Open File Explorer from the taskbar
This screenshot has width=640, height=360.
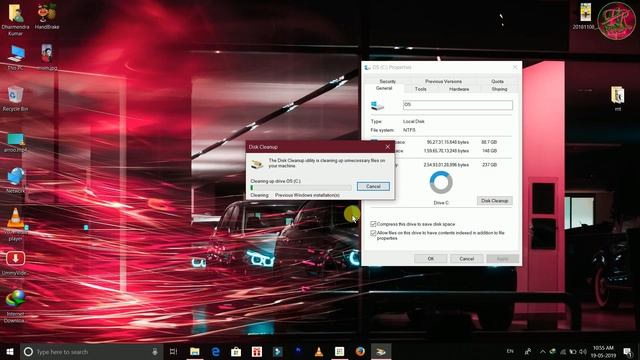click(x=195, y=351)
